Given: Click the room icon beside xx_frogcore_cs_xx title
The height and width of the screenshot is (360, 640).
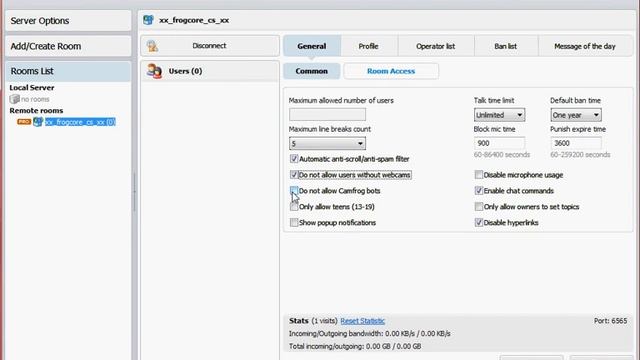Looking at the screenshot, I should [x=148, y=20].
